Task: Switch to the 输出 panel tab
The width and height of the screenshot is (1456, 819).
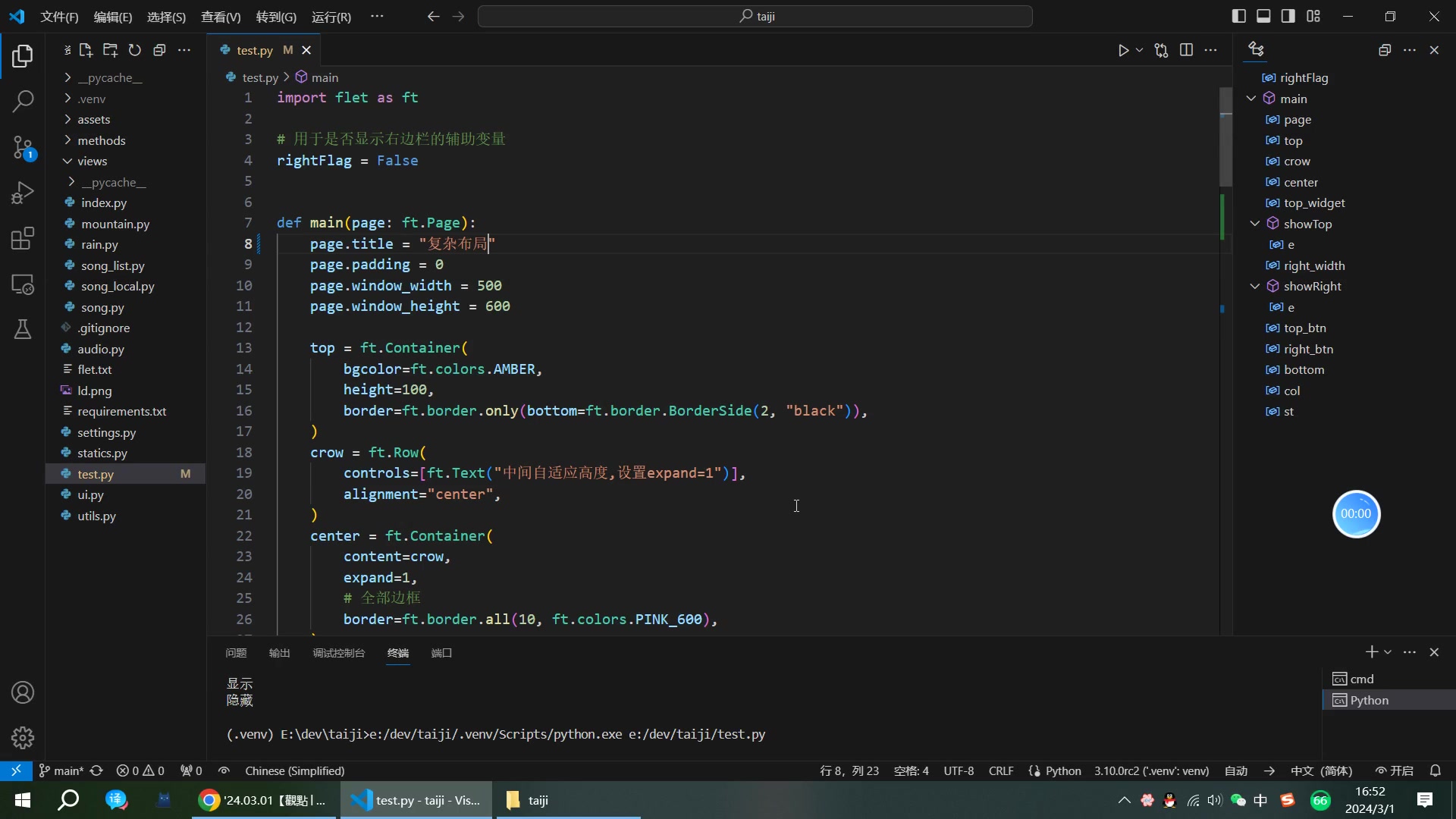Action: [279, 653]
